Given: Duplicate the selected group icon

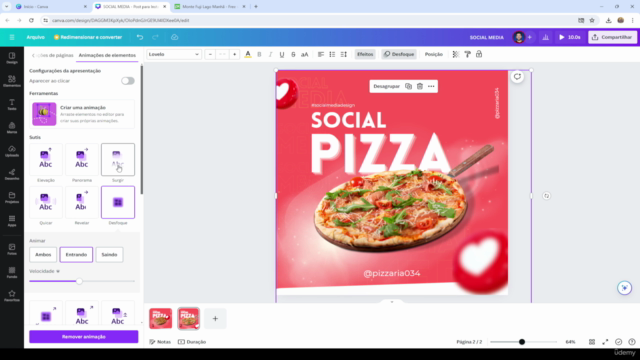Looking at the screenshot, I should (408, 86).
